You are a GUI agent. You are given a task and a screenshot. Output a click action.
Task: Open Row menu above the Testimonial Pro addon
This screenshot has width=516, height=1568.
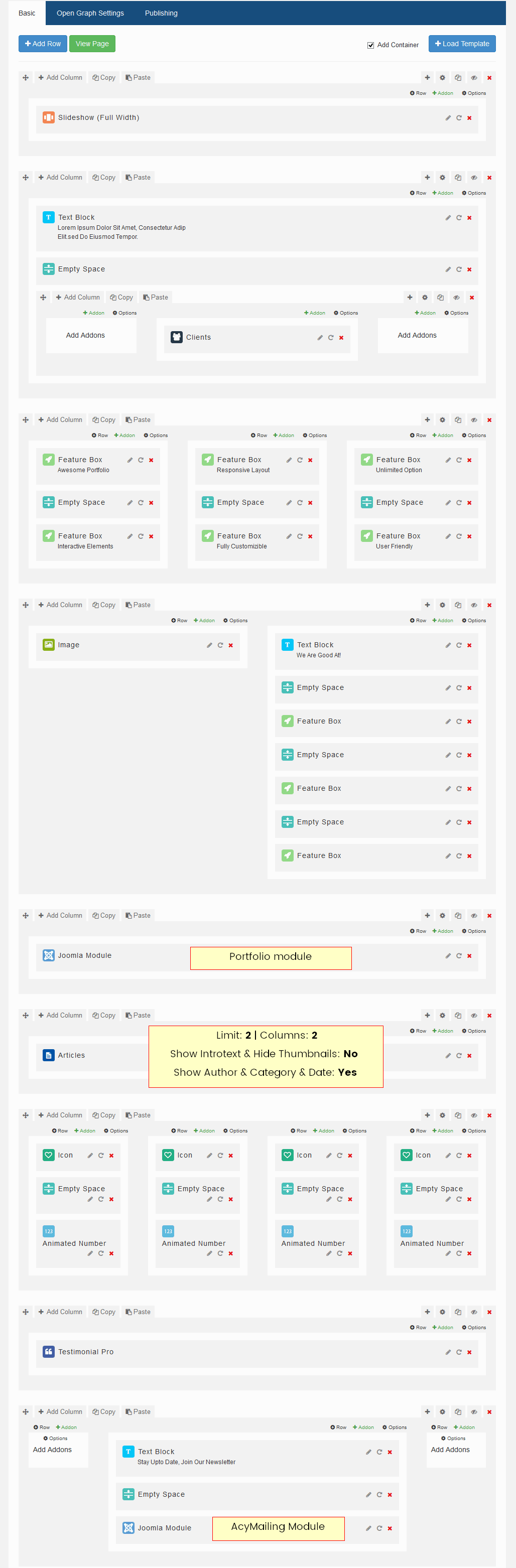(x=418, y=1328)
